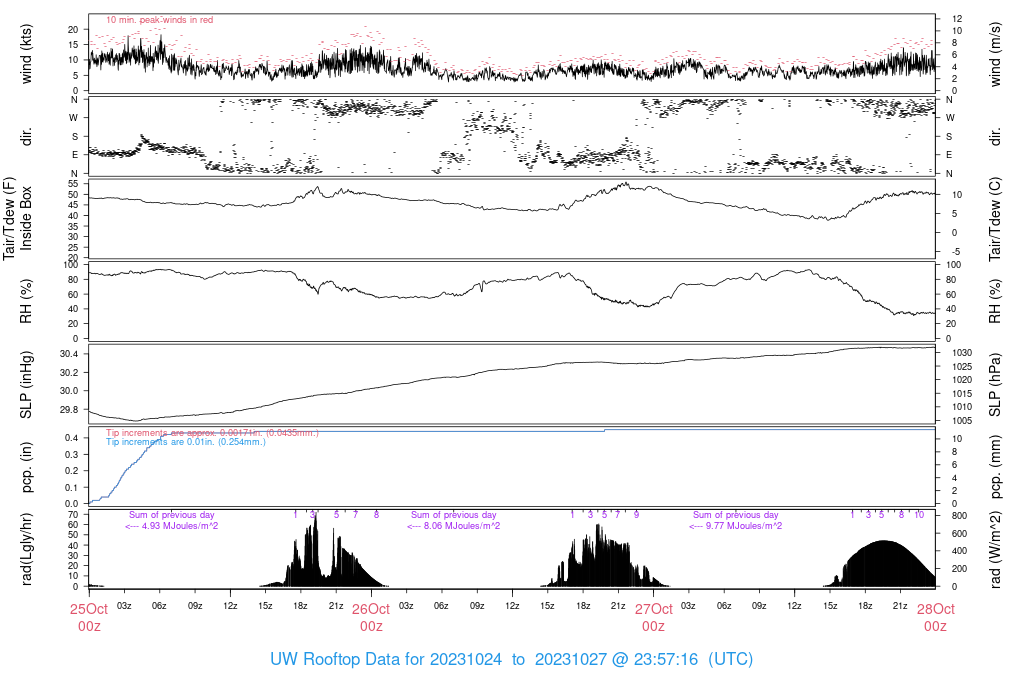Select the 8.06 MJoules/m^2 daily sum label

454,525
